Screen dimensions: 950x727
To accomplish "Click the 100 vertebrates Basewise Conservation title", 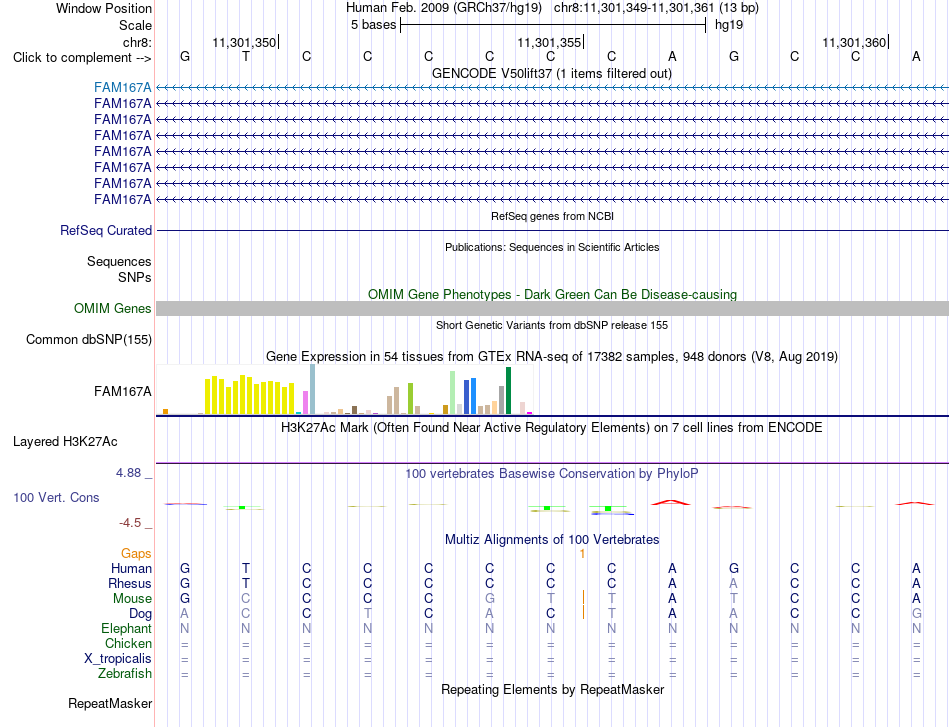I will tap(552, 474).
